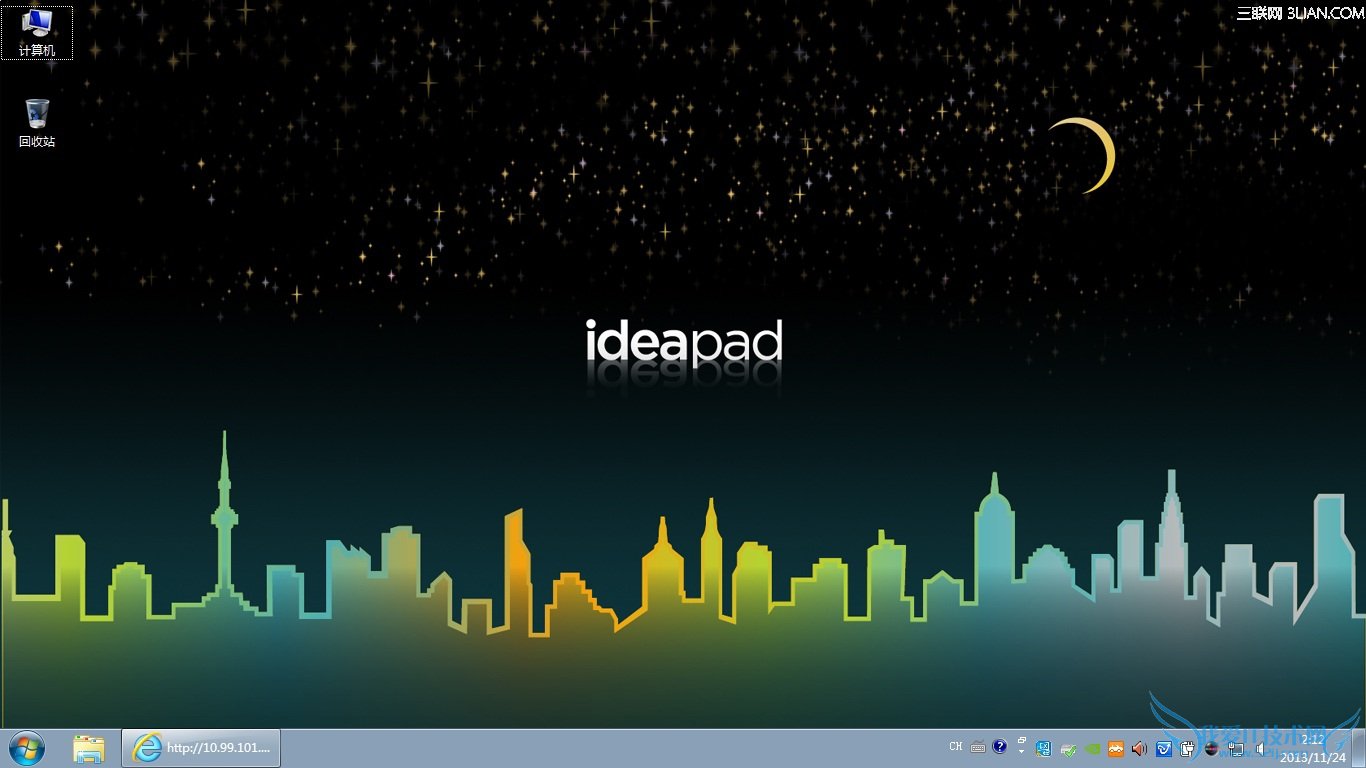The image size is (1366, 768).
Task: Open the language bar keyboard icon
Action: click(x=977, y=747)
